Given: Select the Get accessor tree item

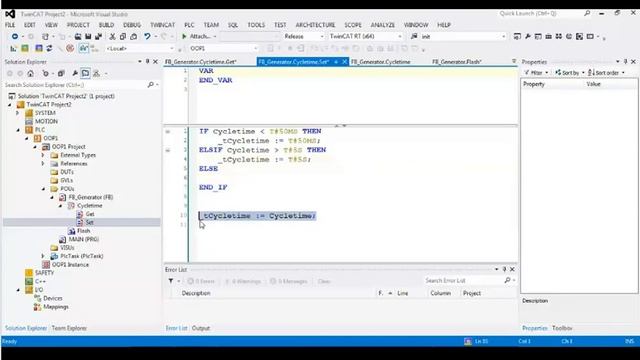Looking at the screenshot, I should [x=90, y=214].
